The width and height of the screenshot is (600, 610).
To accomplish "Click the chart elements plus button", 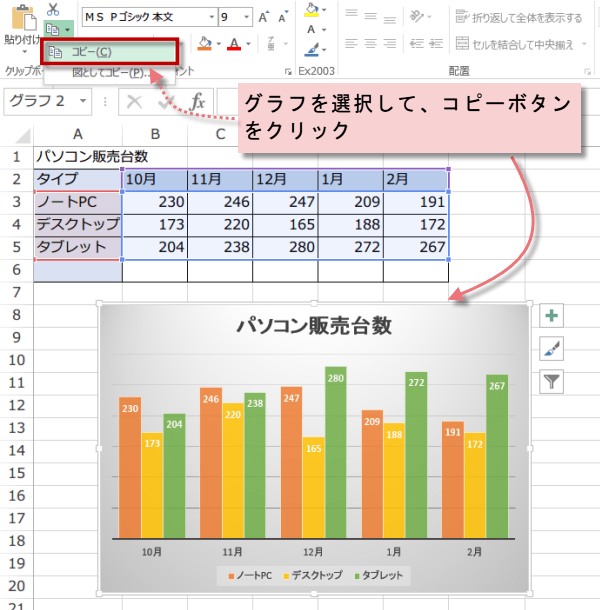I will pyautogui.click(x=551, y=316).
